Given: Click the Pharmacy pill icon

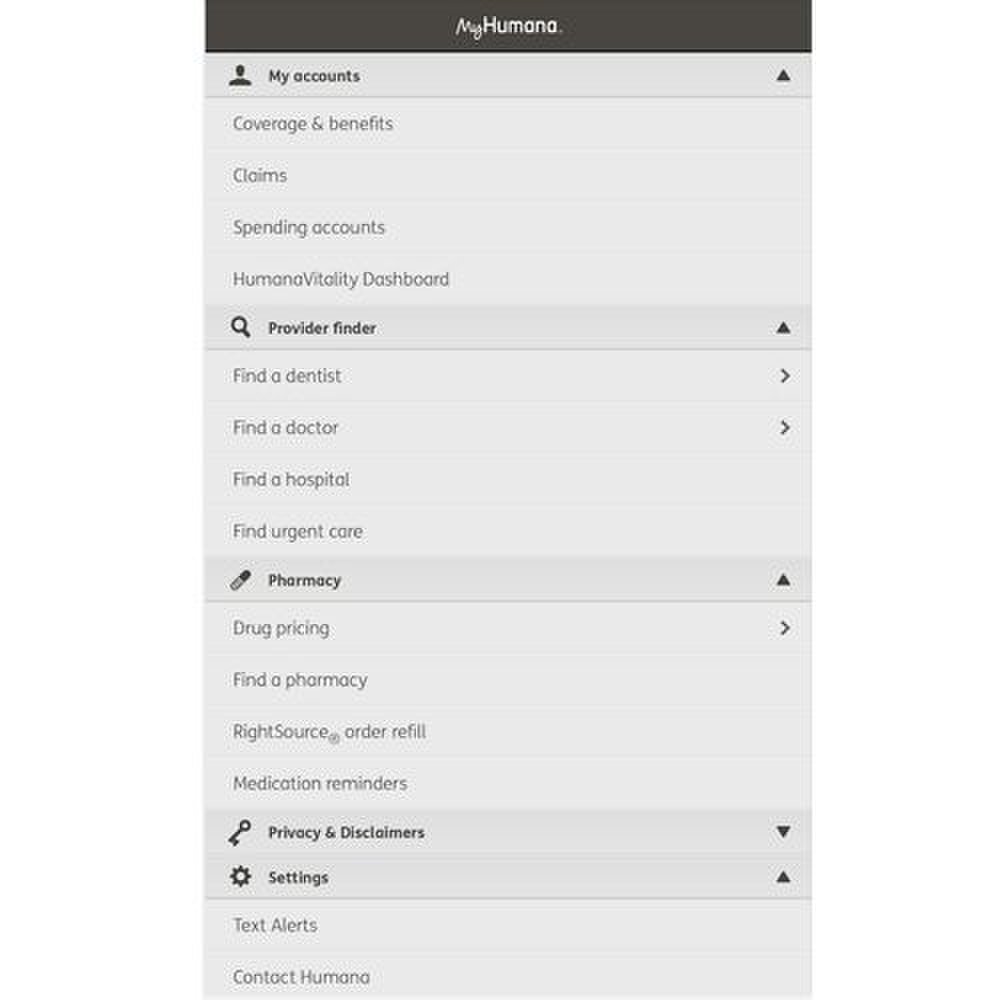Looking at the screenshot, I should (x=240, y=580).
